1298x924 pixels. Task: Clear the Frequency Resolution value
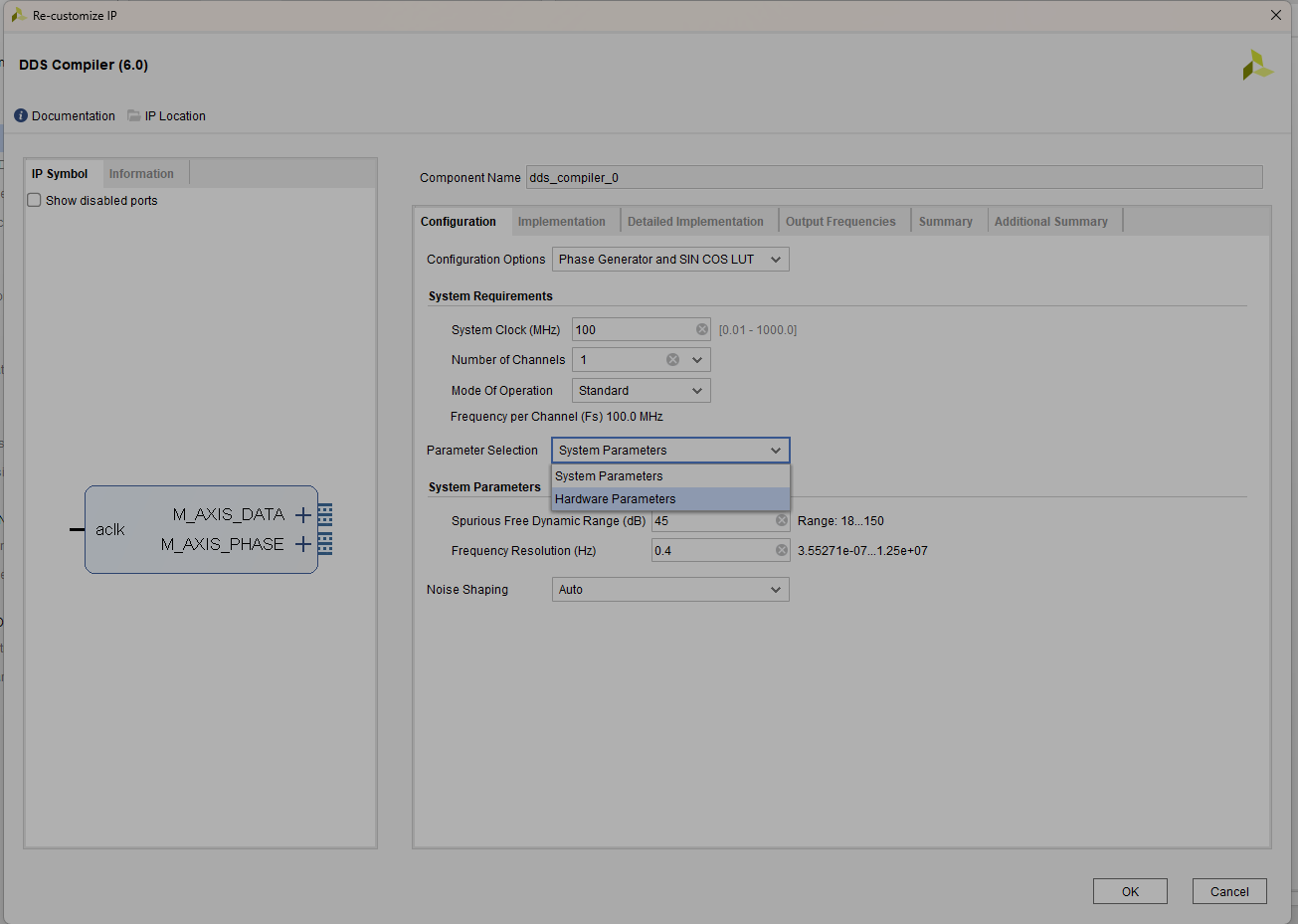pyautogui.click(x=782, y=550)
